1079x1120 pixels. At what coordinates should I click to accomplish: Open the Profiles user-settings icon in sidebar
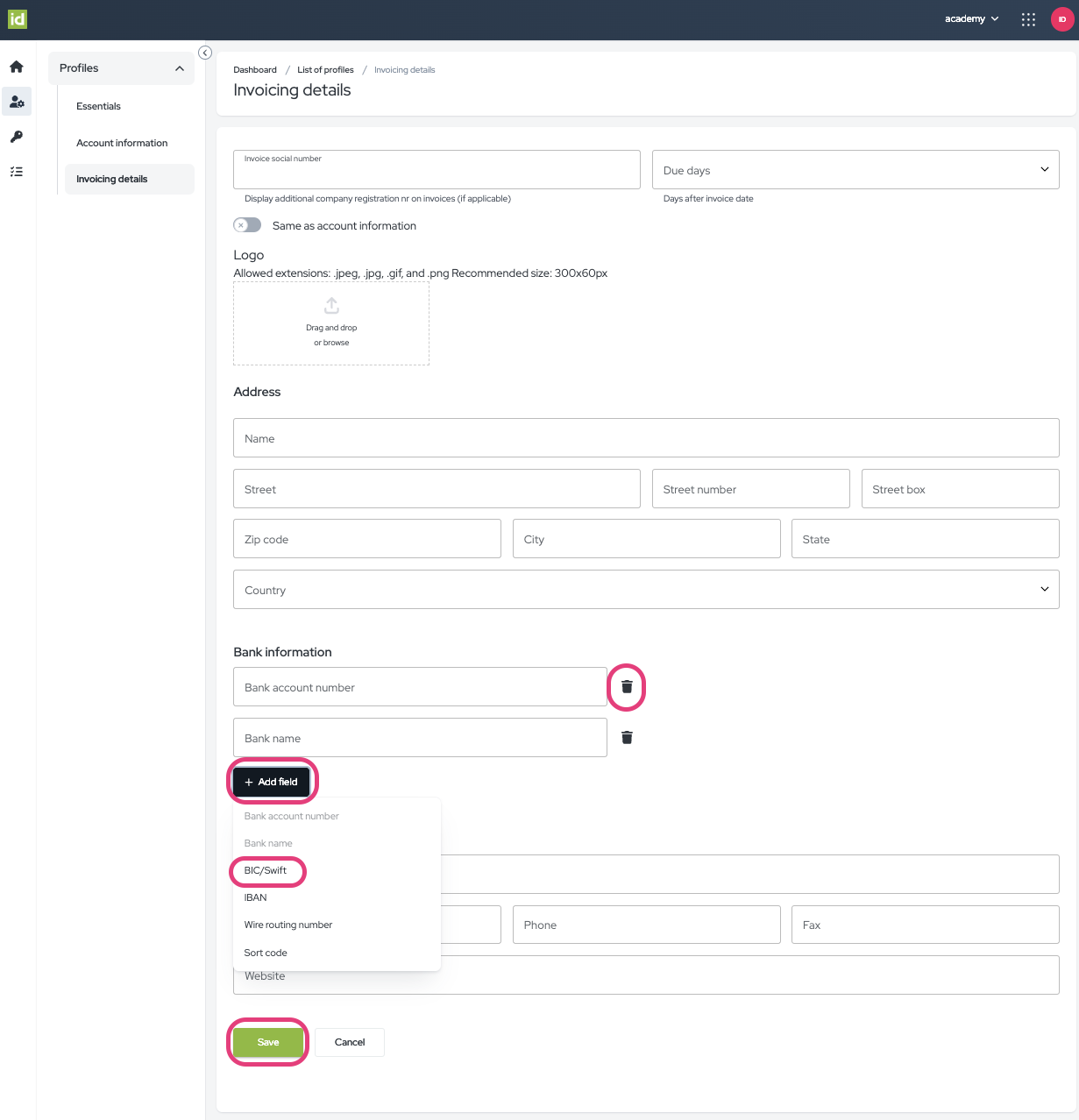click(16, 101)
